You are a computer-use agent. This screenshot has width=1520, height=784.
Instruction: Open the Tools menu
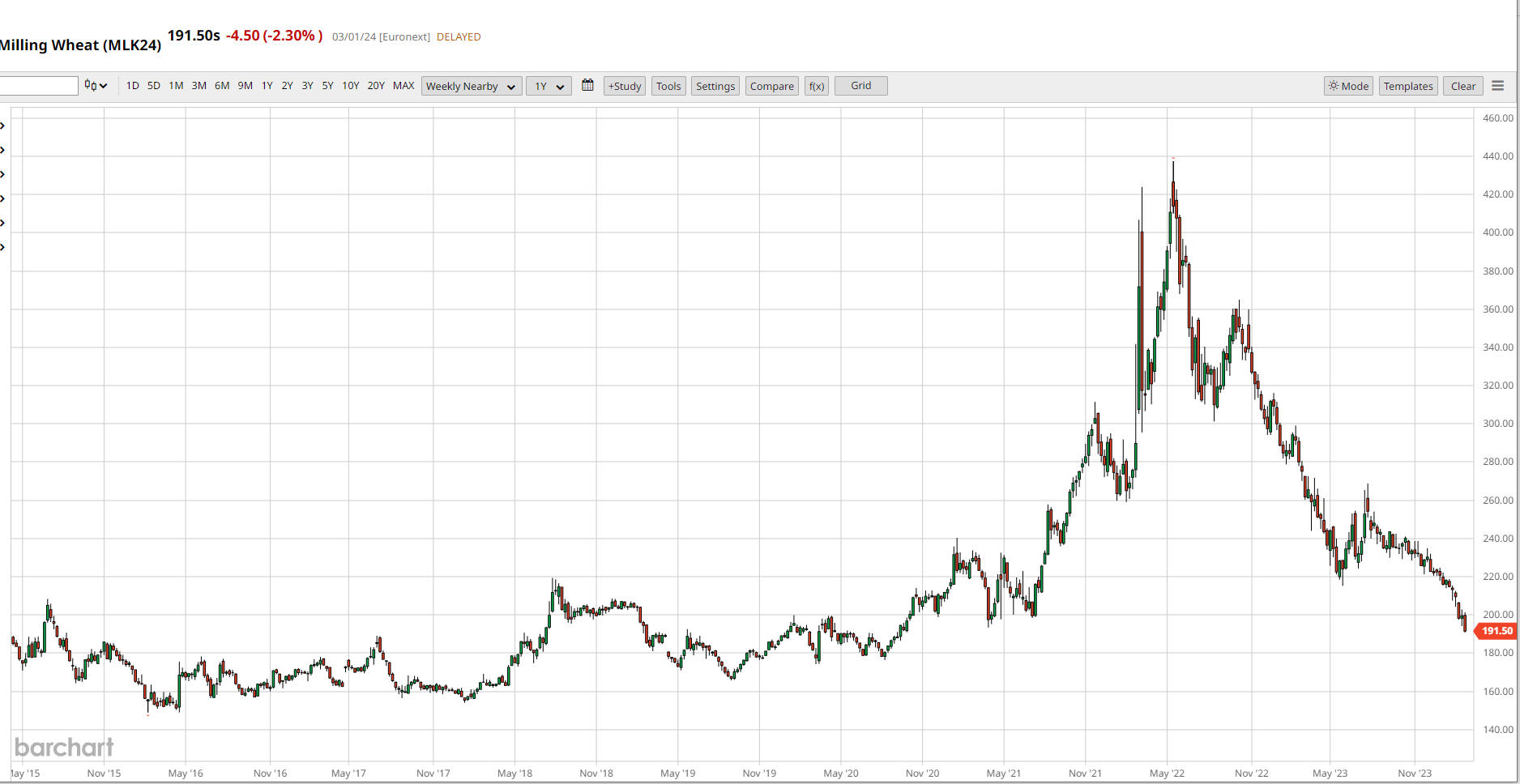pyautogui.click(x=668, y=86)
